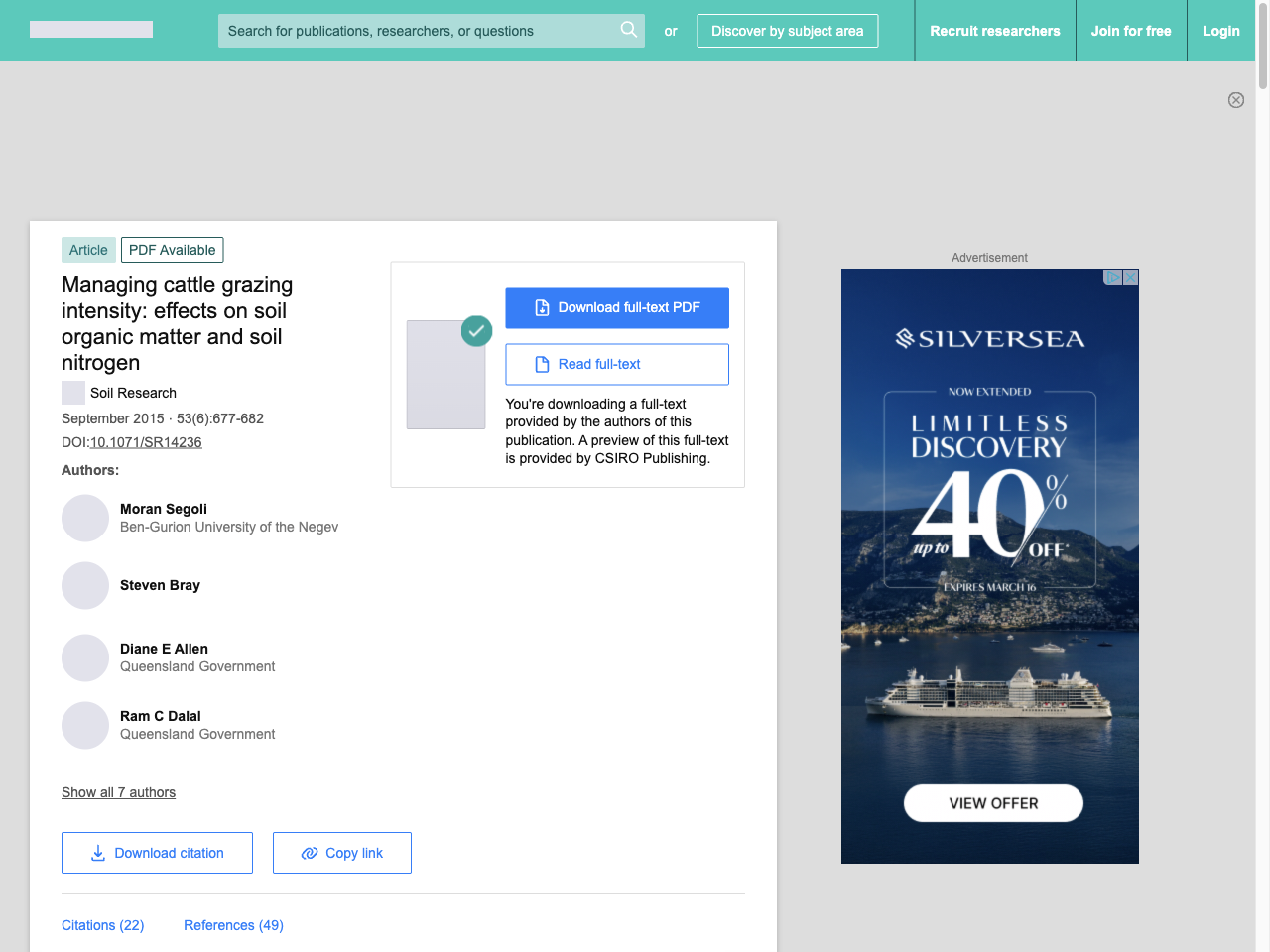Open the Soil Research journal icon
This screenshot has height=952, width=1270.
(x=73, y=393)
